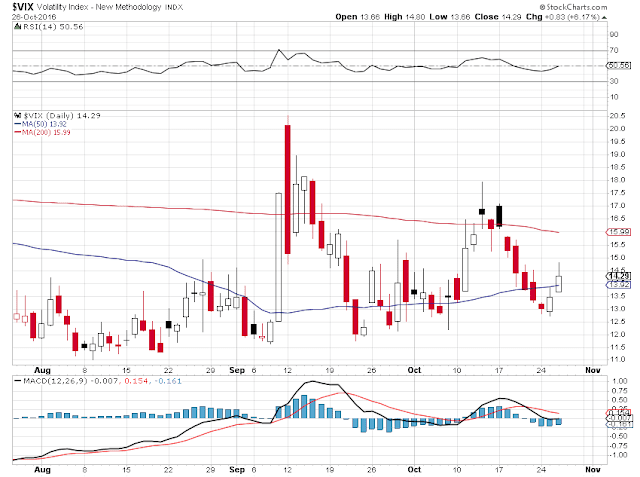Click the blue -0.161 MACD histogram value
This screenshot has height=477, width=640.
point(167,381)
